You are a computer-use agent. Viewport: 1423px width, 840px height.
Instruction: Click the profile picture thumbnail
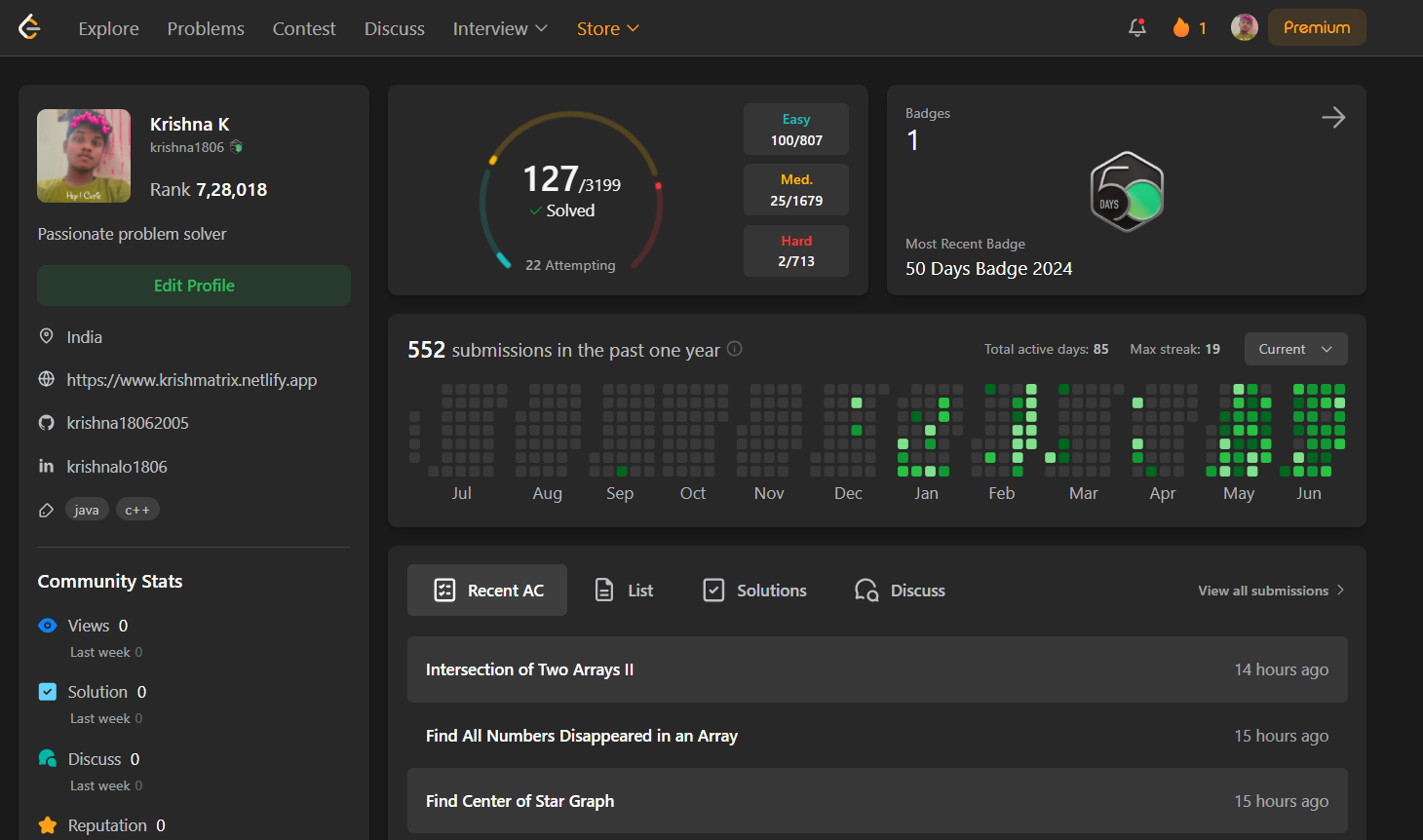(x=84, y=156)
